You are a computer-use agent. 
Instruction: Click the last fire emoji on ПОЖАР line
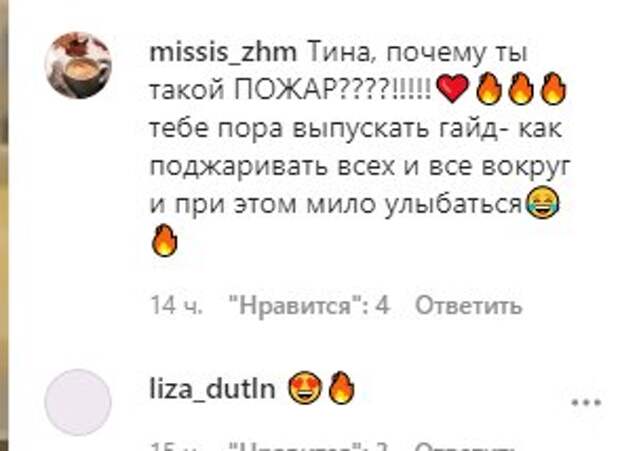point(553,89)
